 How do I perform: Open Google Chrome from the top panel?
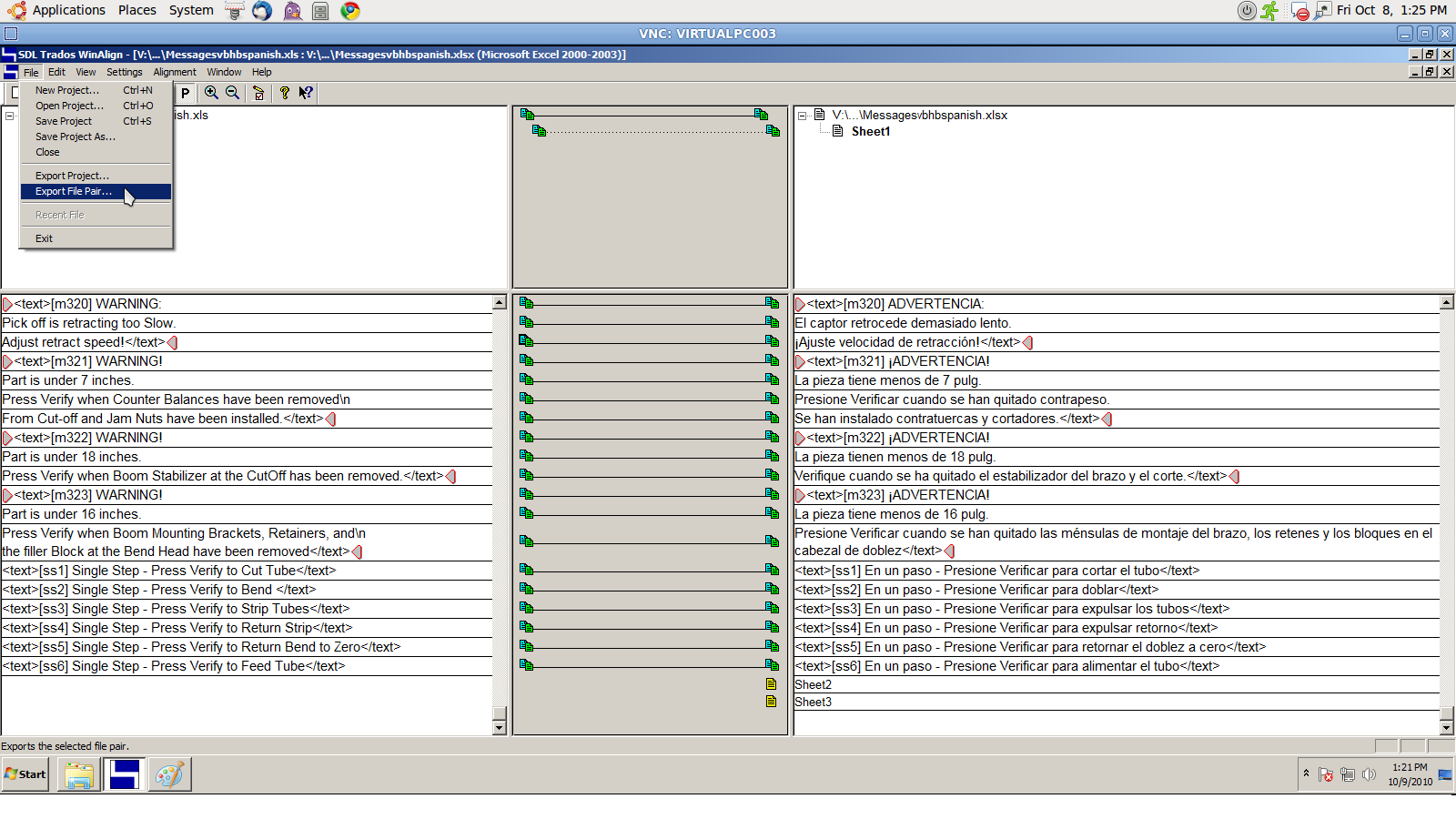tap(350, 11)
